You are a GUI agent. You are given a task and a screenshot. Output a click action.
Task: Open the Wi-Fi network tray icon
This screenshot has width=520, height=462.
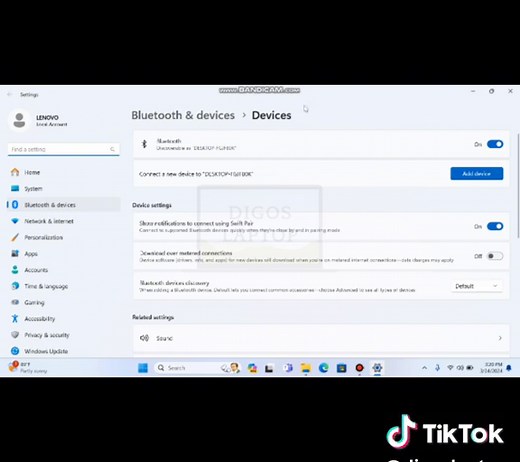pos(450,368)
